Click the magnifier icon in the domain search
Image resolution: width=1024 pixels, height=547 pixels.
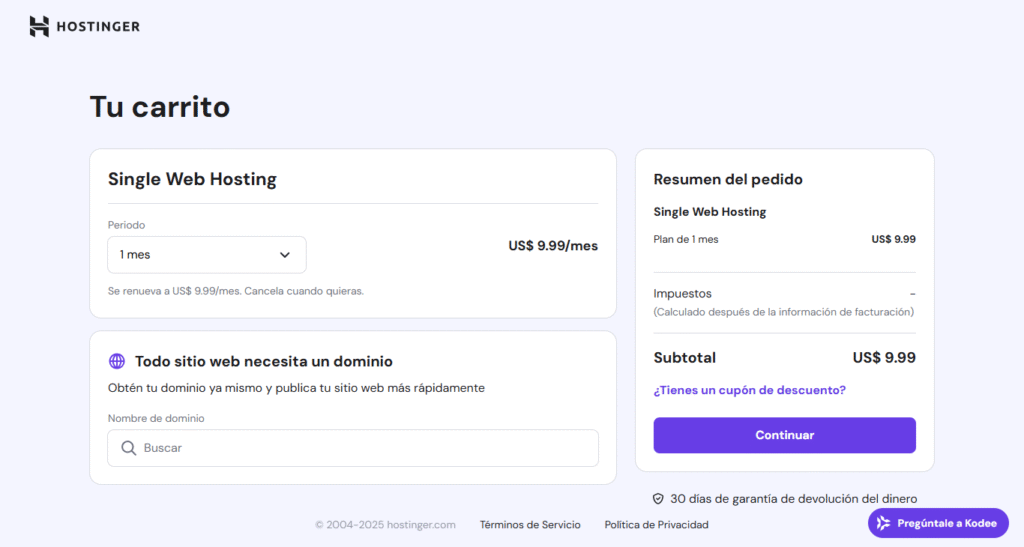[x=128, y=448]
